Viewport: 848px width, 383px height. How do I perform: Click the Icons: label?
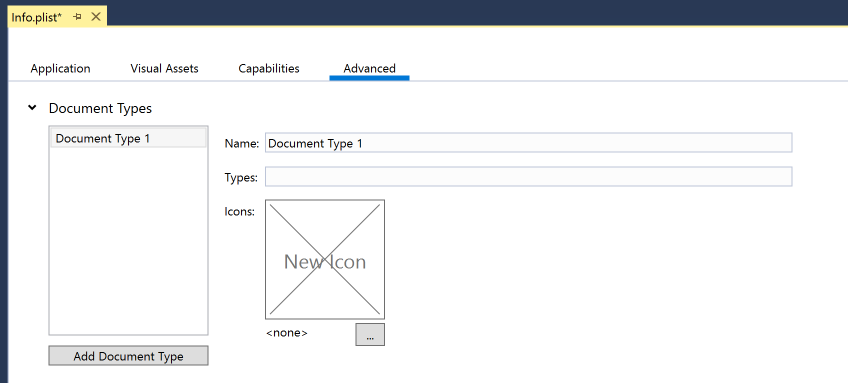click(x=240, y=212)
